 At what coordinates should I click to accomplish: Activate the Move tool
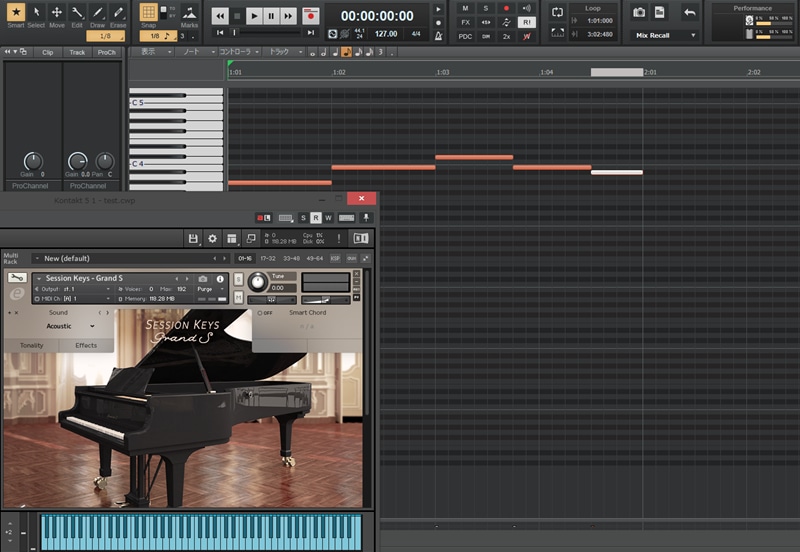point(57,12)
